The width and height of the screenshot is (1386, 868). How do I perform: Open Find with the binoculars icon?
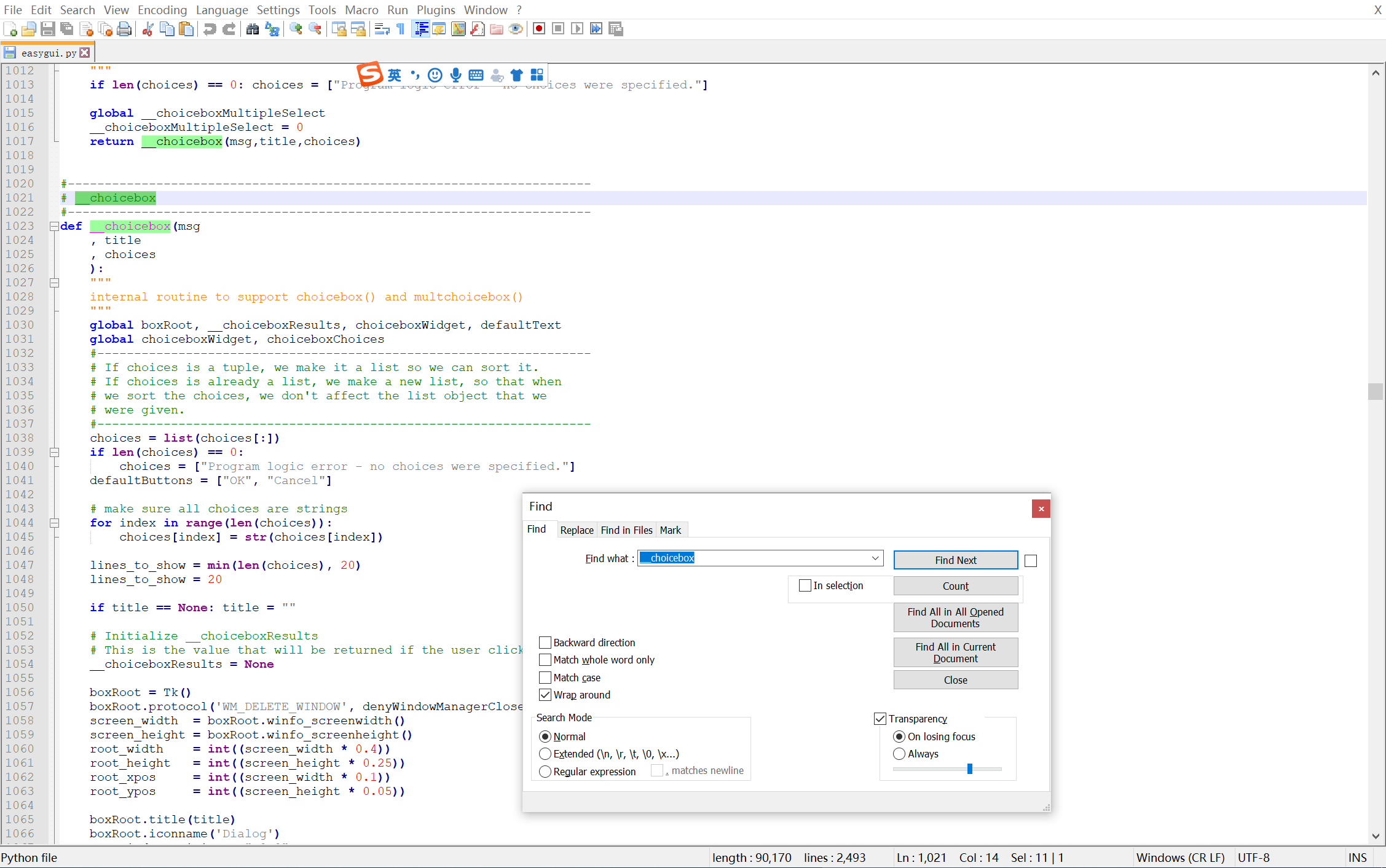point(252,29)
